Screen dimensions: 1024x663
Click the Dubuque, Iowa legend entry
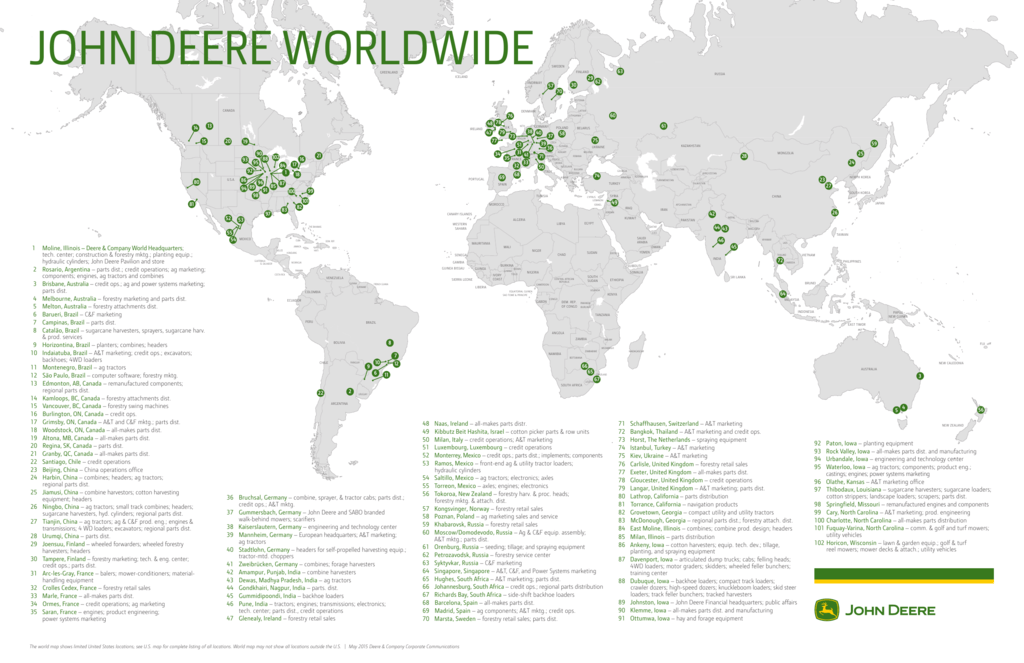pyautogui.click(x=707, y=587)
